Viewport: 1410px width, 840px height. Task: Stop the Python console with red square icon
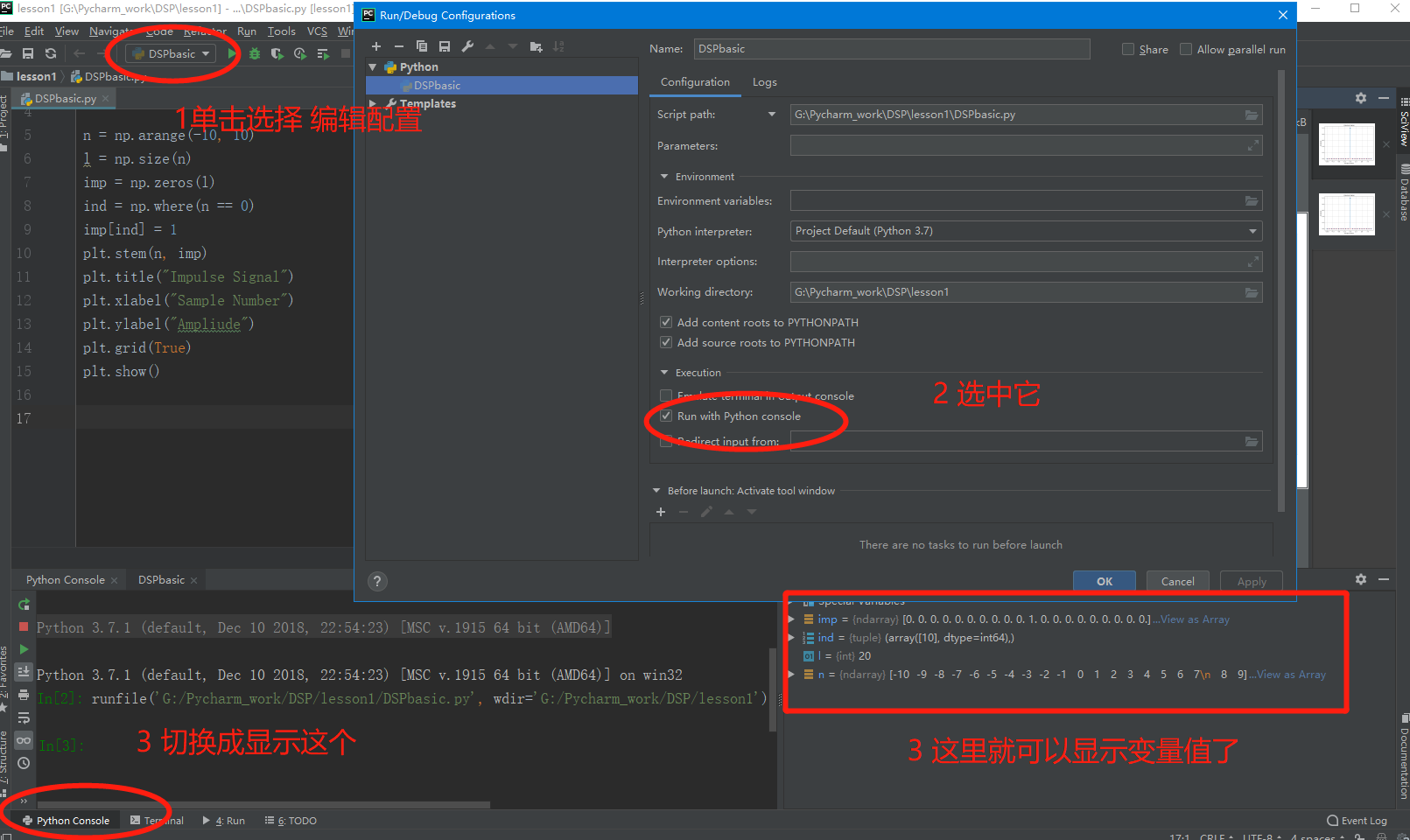click(24, 627)
